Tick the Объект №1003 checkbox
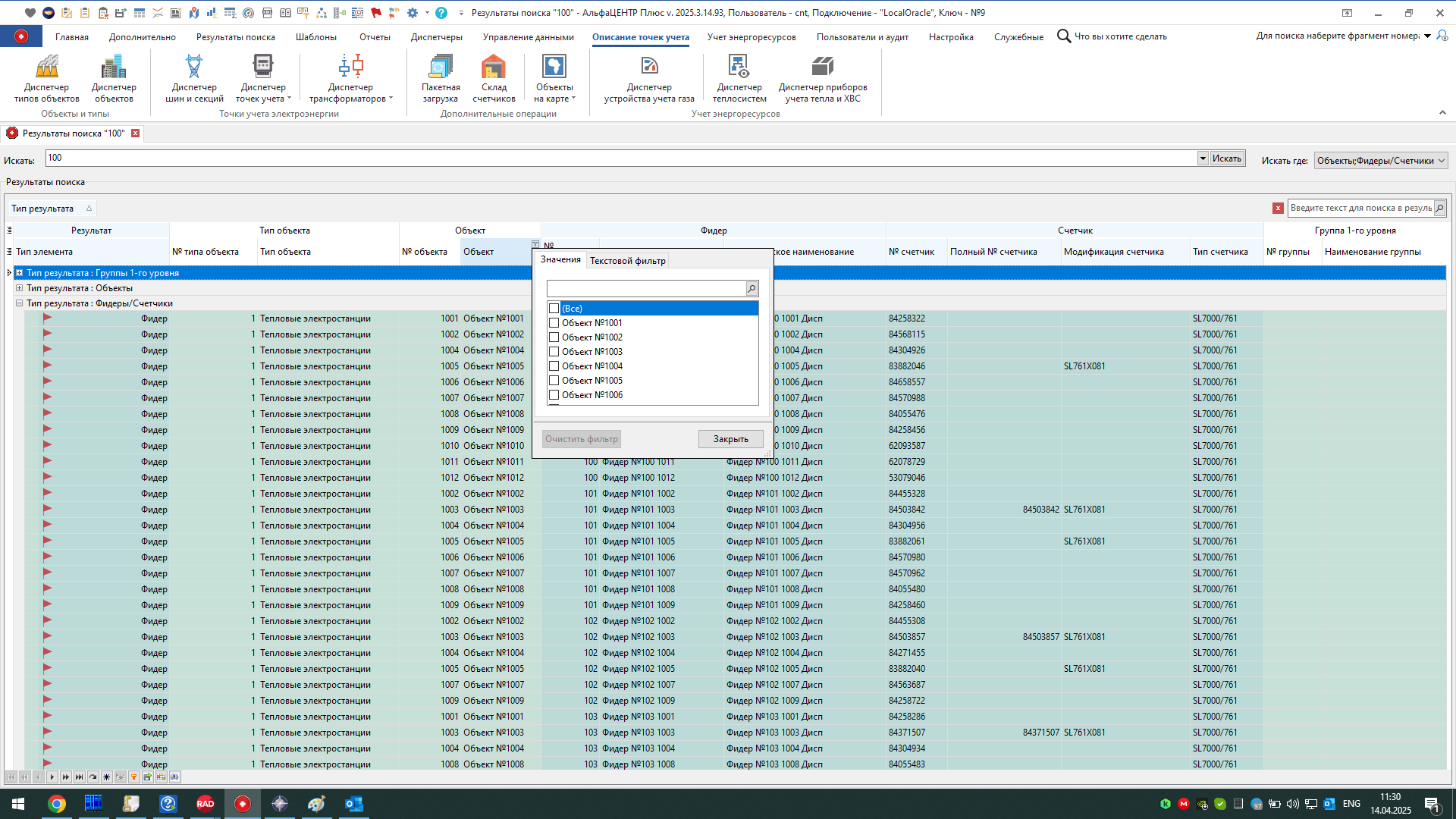 tap(554, 352)
